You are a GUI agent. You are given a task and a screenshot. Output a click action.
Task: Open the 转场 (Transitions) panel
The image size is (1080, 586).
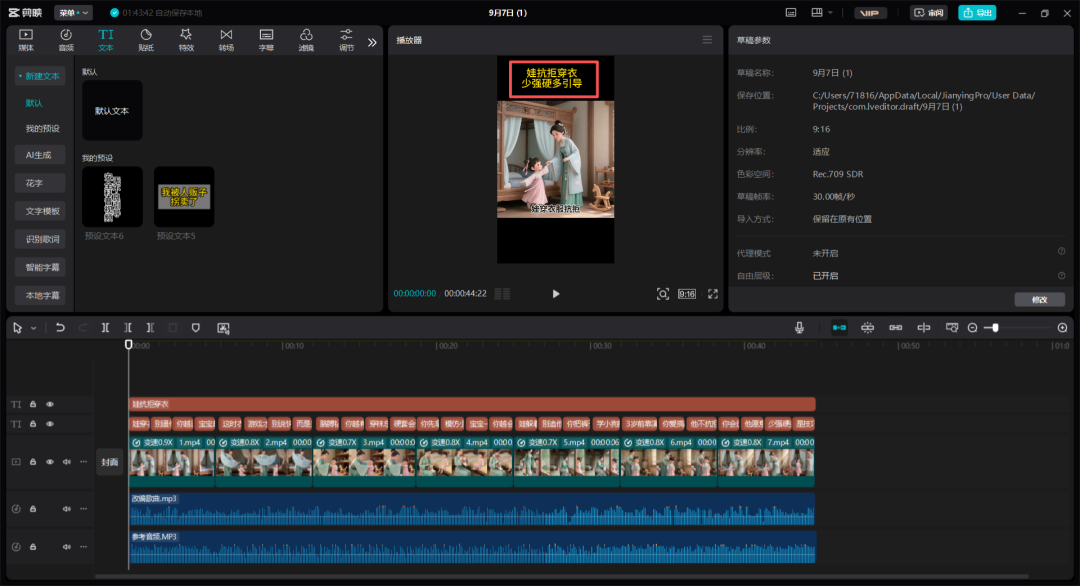226,39
